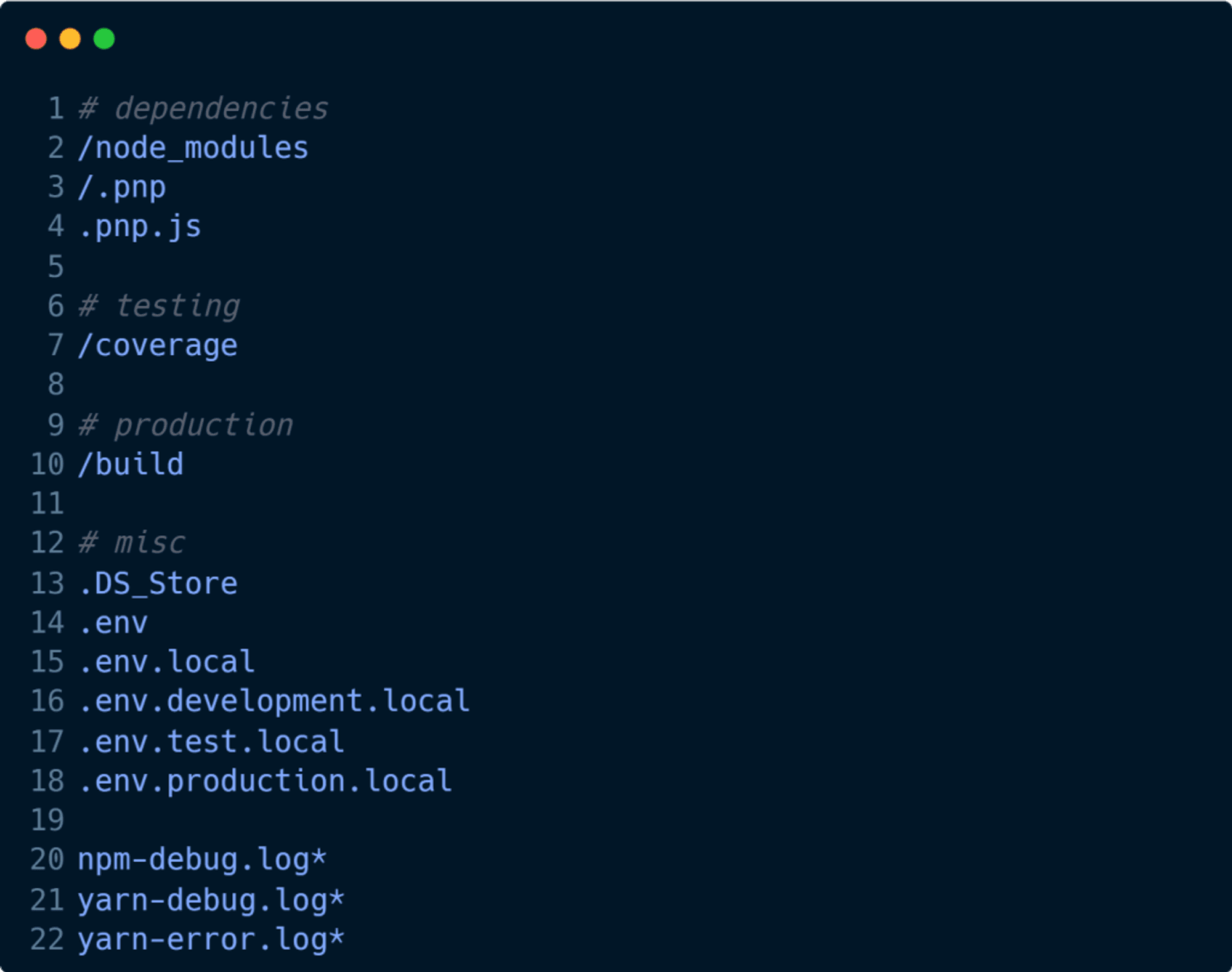Click the '# misc' comment
Viewport: 1232px width, 972px height.
[131, 543]
